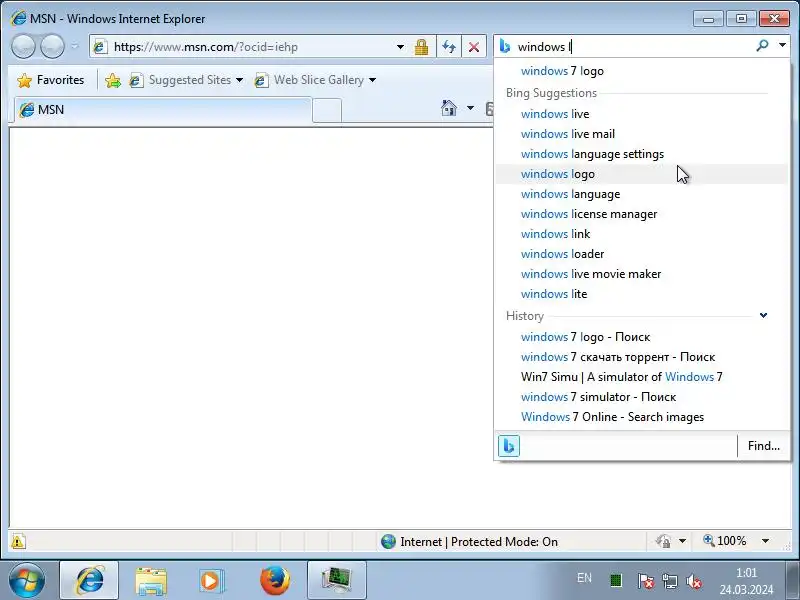Open 'Windows 7 Online - Search images' history entry
This screenshot has height=600, width=800.
(641, 417)
